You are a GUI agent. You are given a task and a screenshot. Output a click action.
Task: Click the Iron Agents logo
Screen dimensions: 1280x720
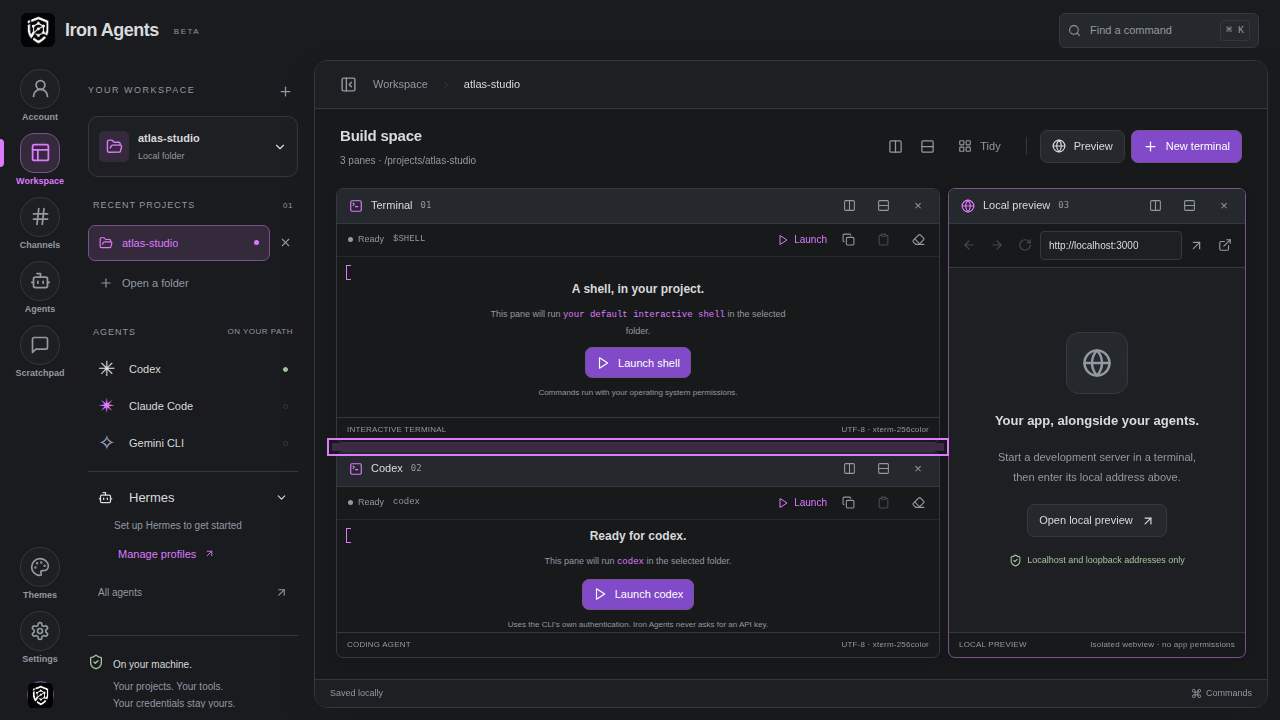pyautogui.click(x=38, y=30)
